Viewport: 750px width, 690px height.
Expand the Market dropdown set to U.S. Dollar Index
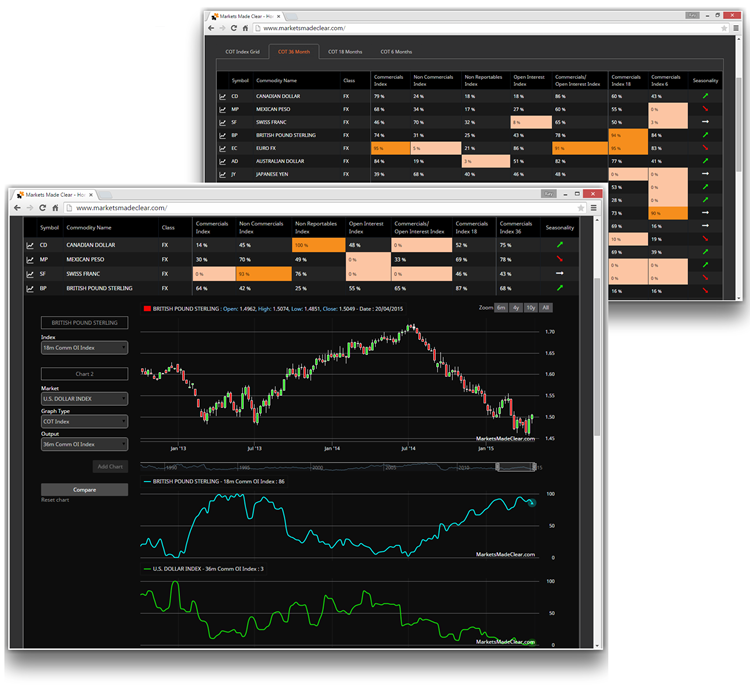click(84, 398)
